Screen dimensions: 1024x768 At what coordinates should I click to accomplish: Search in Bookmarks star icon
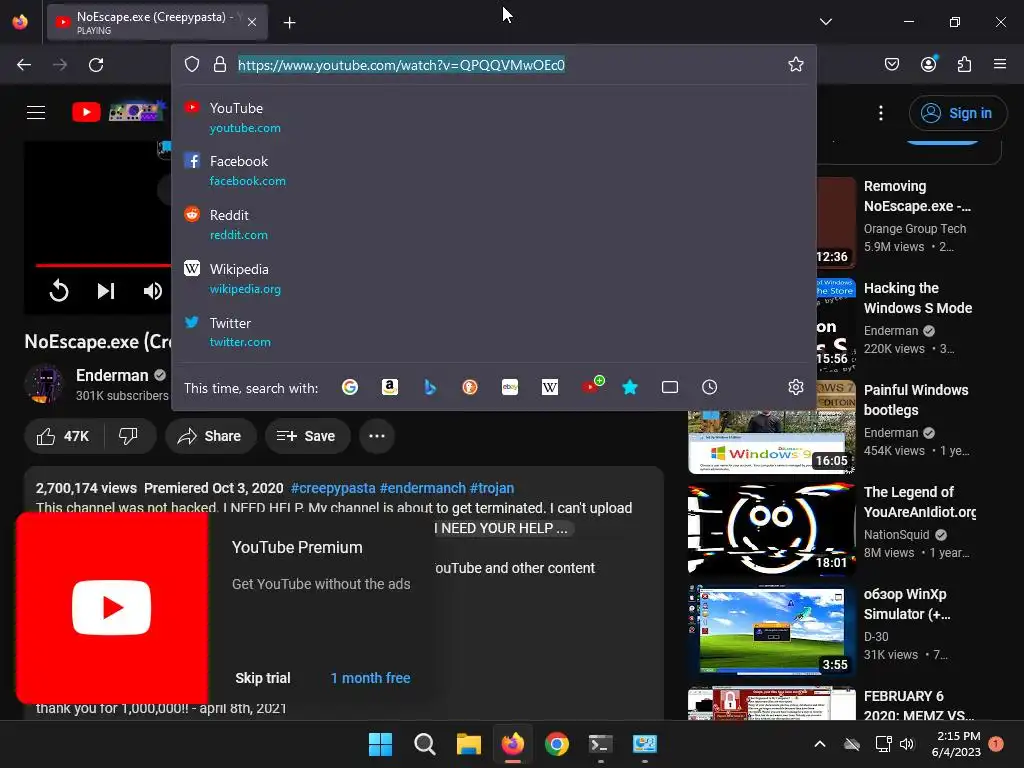tap(630, 387)
